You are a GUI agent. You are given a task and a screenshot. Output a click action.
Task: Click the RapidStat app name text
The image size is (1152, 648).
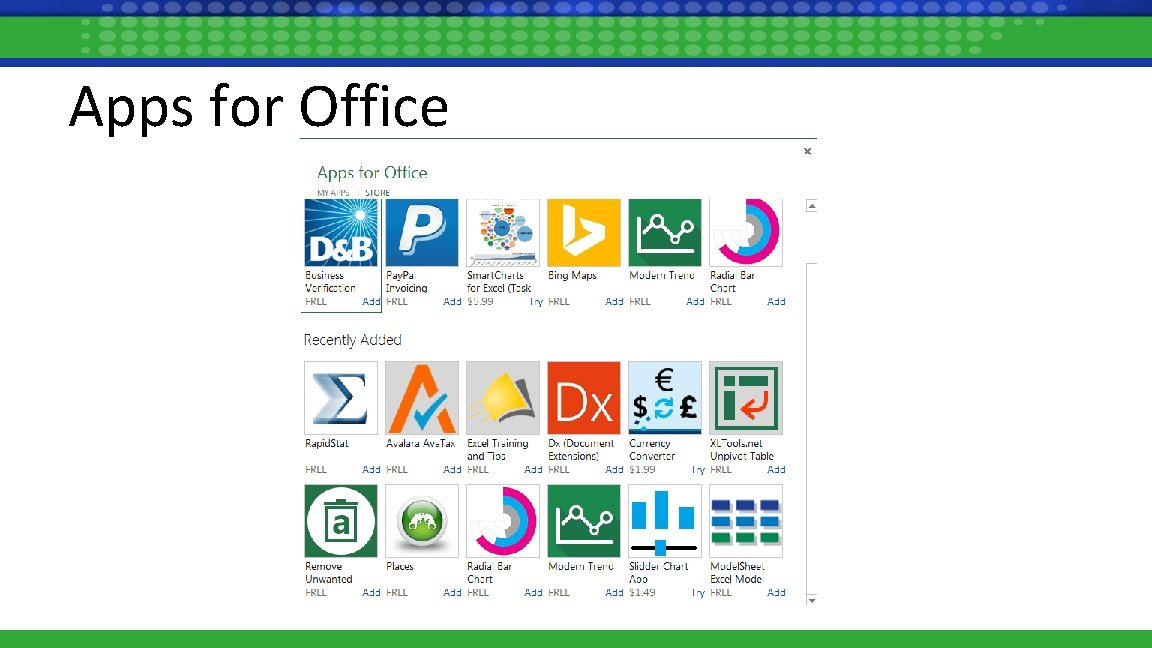(326, 444)
